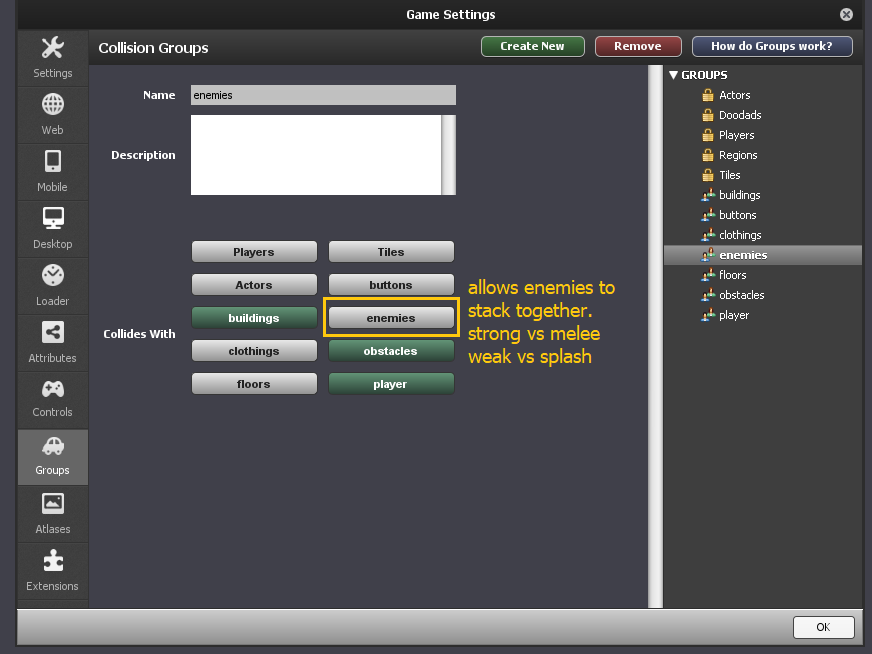Open the Desktop monitor icon

[x=52, y=218]
